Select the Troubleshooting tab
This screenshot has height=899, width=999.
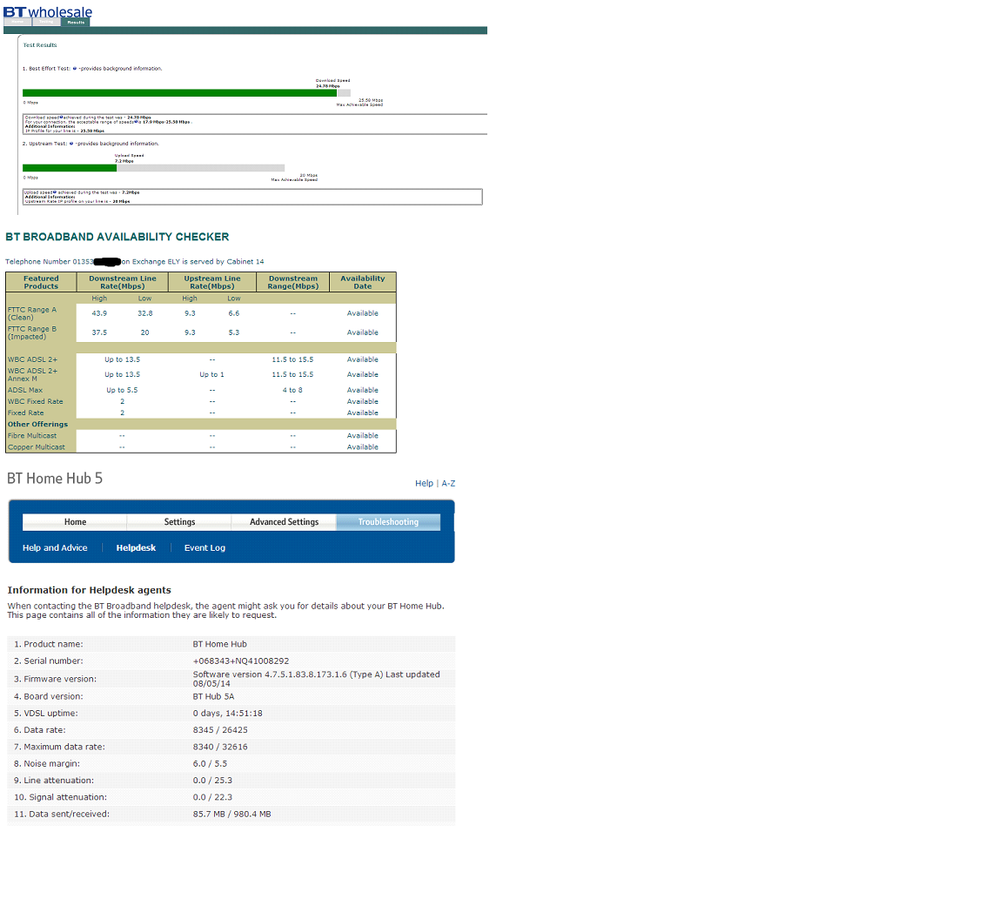[388, 522]
